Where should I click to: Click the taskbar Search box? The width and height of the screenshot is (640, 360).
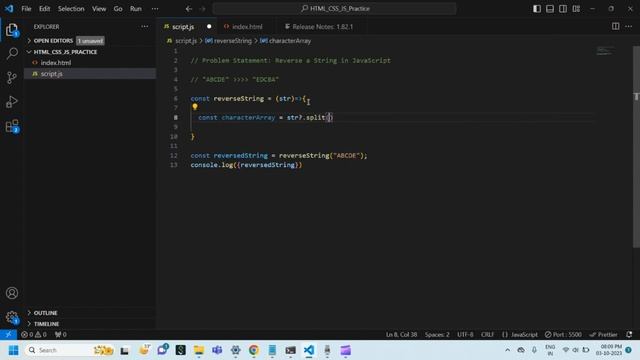coord(70,350)
